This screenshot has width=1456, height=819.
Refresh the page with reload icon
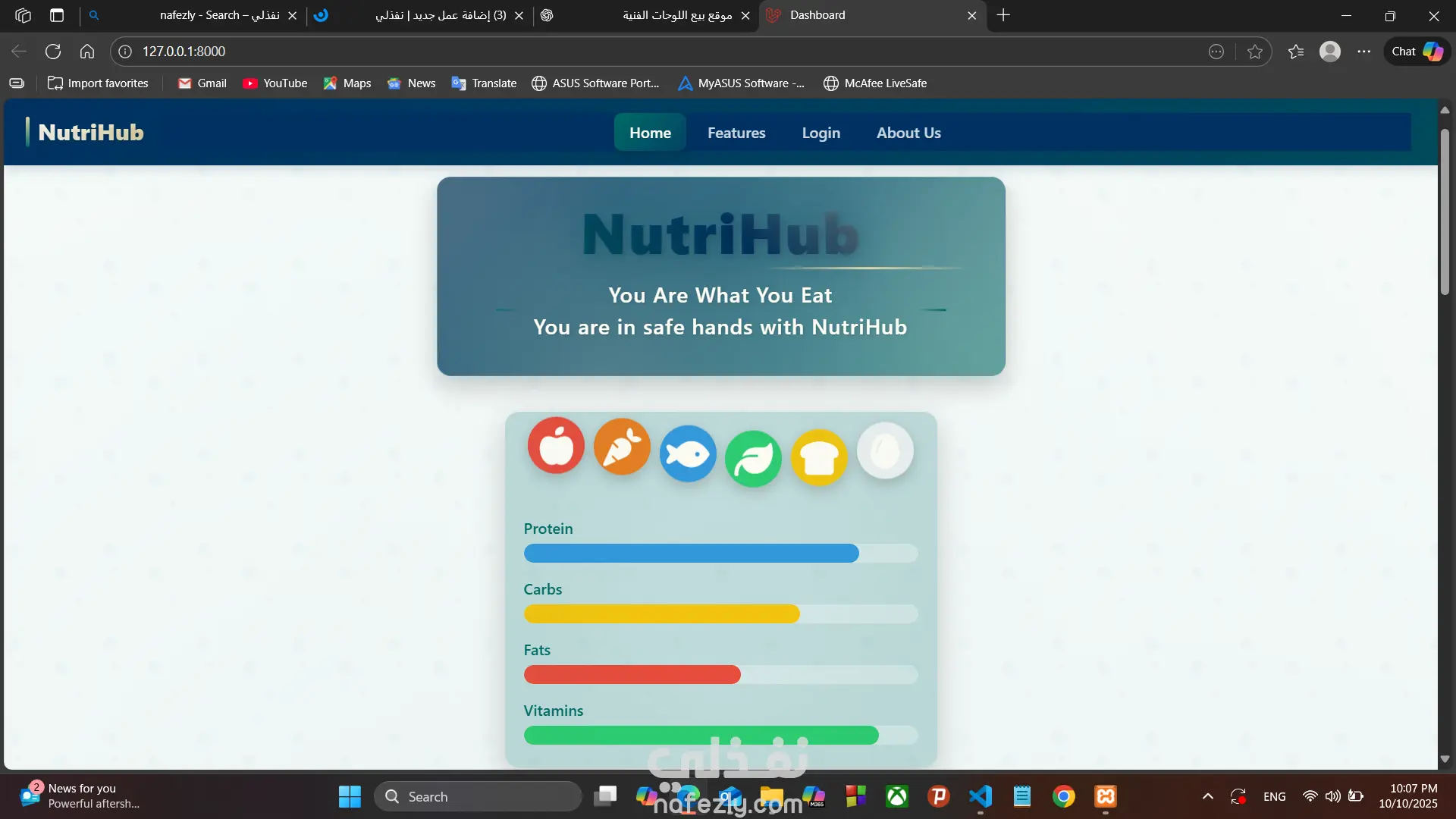point(53,52)
